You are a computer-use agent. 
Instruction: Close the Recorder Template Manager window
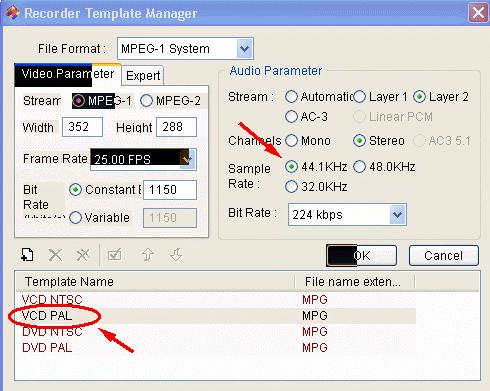click(x=478, y=13)
